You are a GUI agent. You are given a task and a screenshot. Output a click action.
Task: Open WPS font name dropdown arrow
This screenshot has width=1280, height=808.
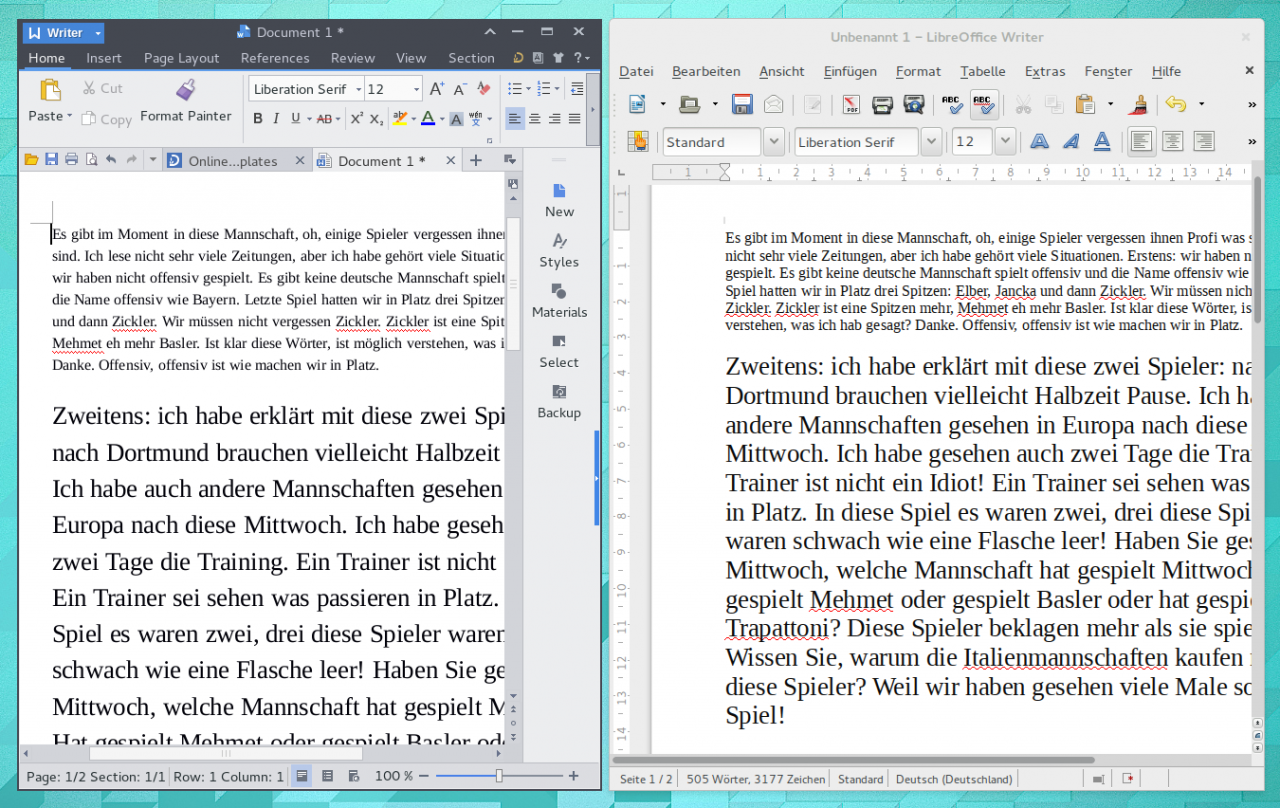coord(357,89)
